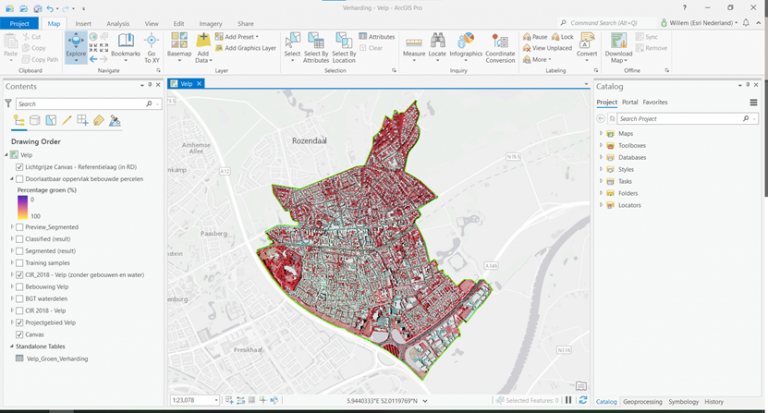This screenshot has width=768, height=413.
Task: Click the Measure tool
Action: 413,44
